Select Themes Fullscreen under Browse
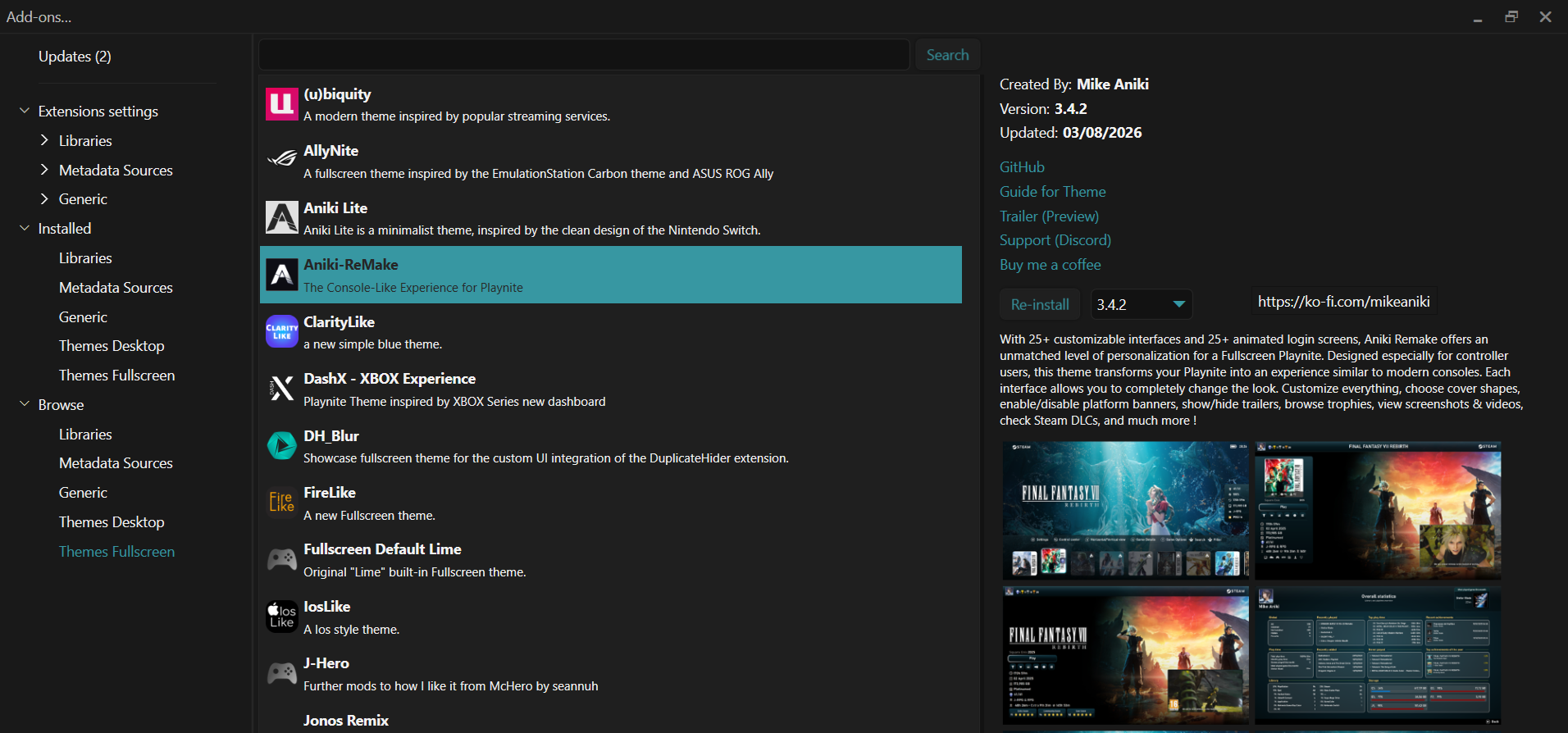Image resolution: width=1568 pixels, height=733 pixels. [116, 552]
